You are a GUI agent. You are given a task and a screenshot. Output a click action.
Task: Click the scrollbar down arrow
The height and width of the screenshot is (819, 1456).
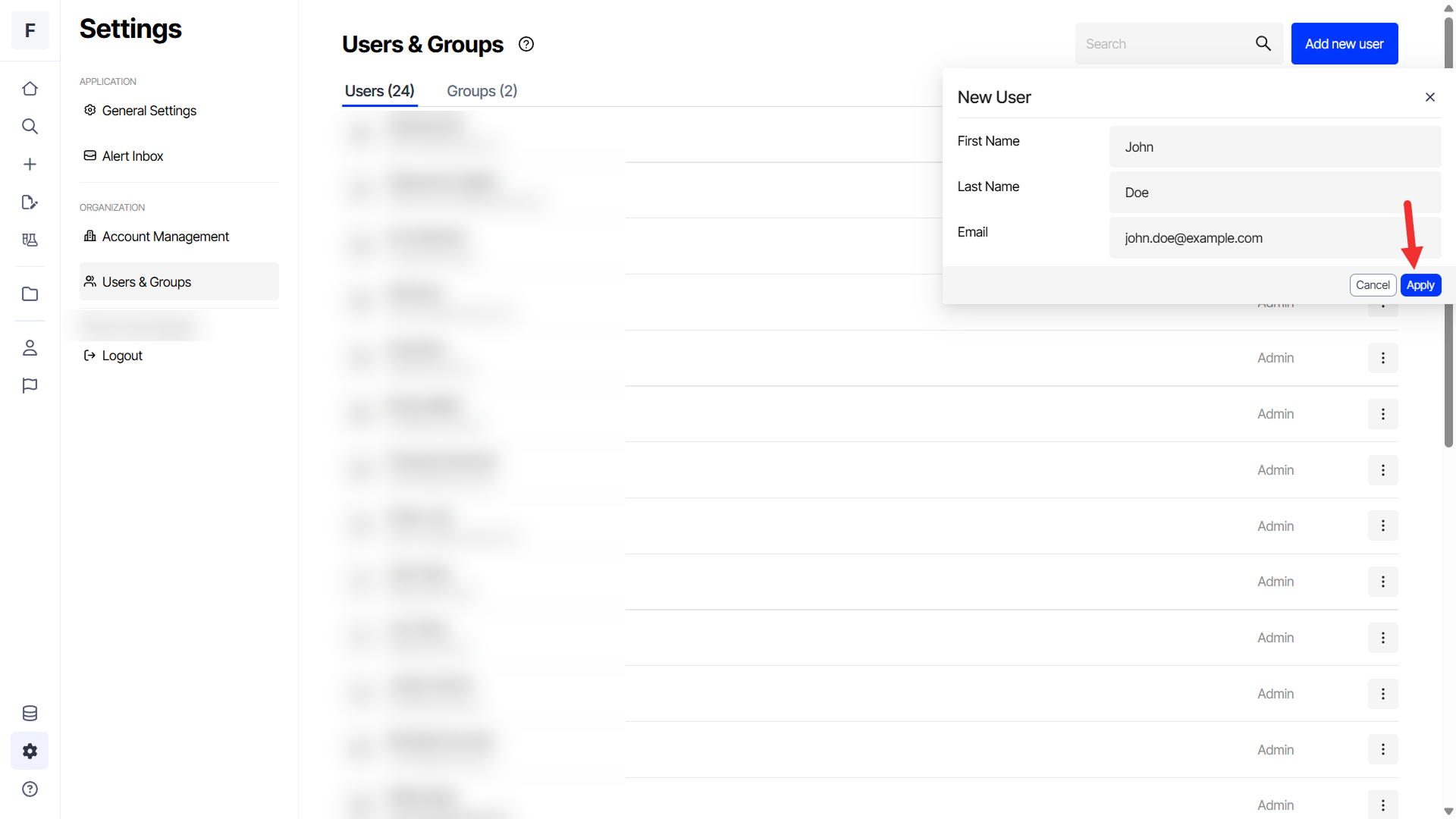click(x=1448, y=811)
